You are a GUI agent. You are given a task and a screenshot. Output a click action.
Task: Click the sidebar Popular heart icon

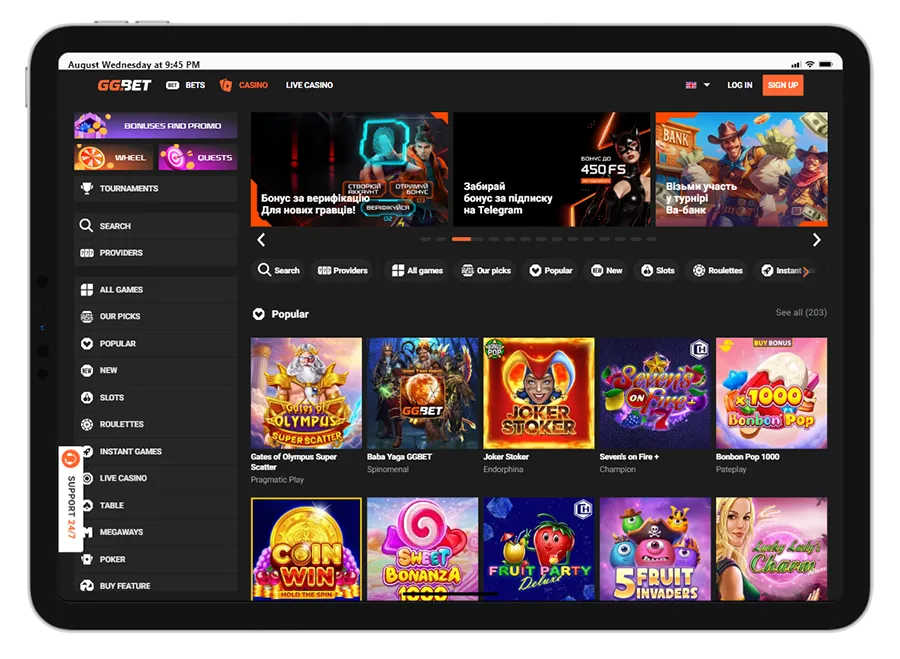coord(87,343)
